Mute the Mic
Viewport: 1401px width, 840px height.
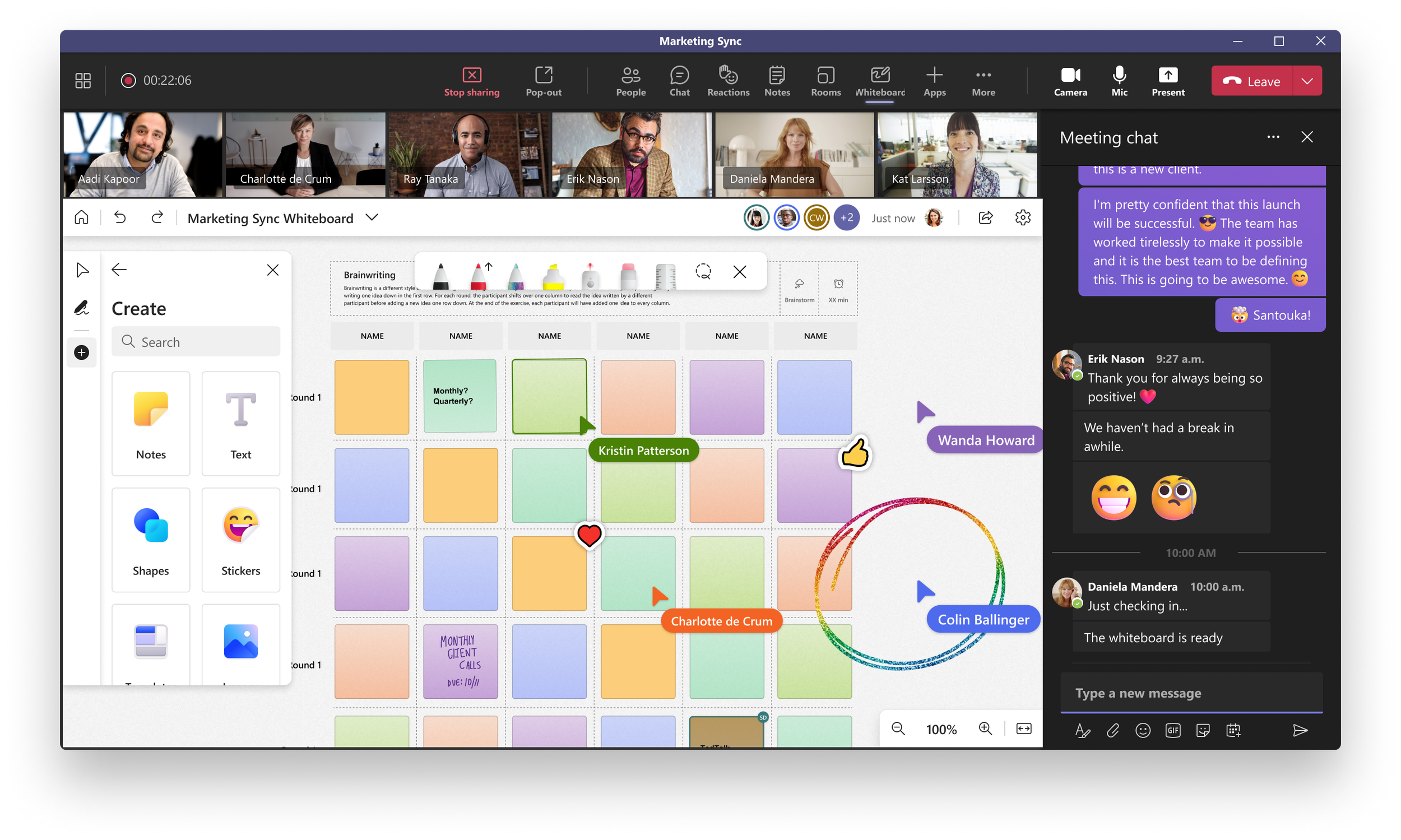(1119, 81)
